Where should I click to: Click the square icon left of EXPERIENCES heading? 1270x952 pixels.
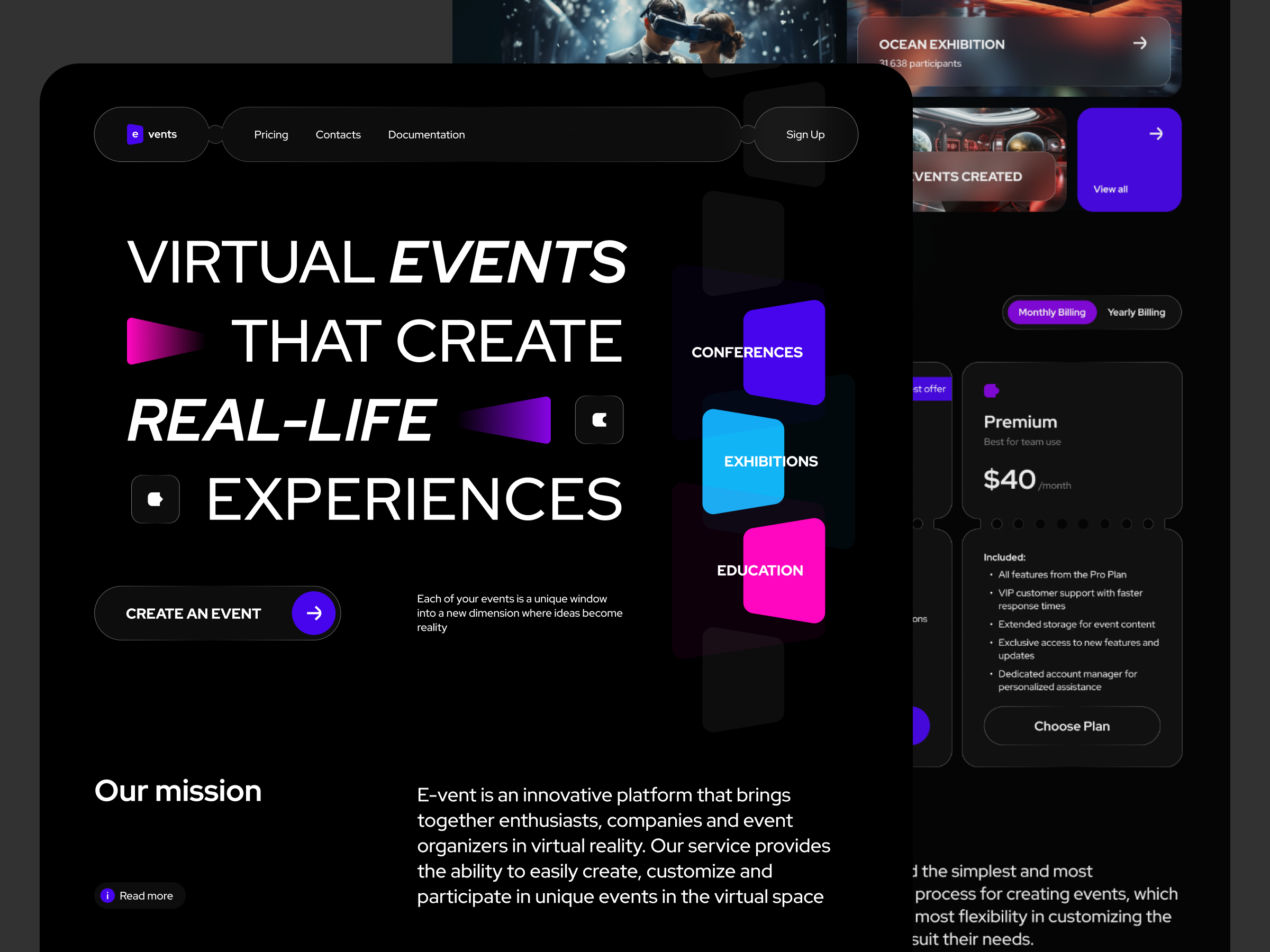pyautogui.click(x=155, y=499)
